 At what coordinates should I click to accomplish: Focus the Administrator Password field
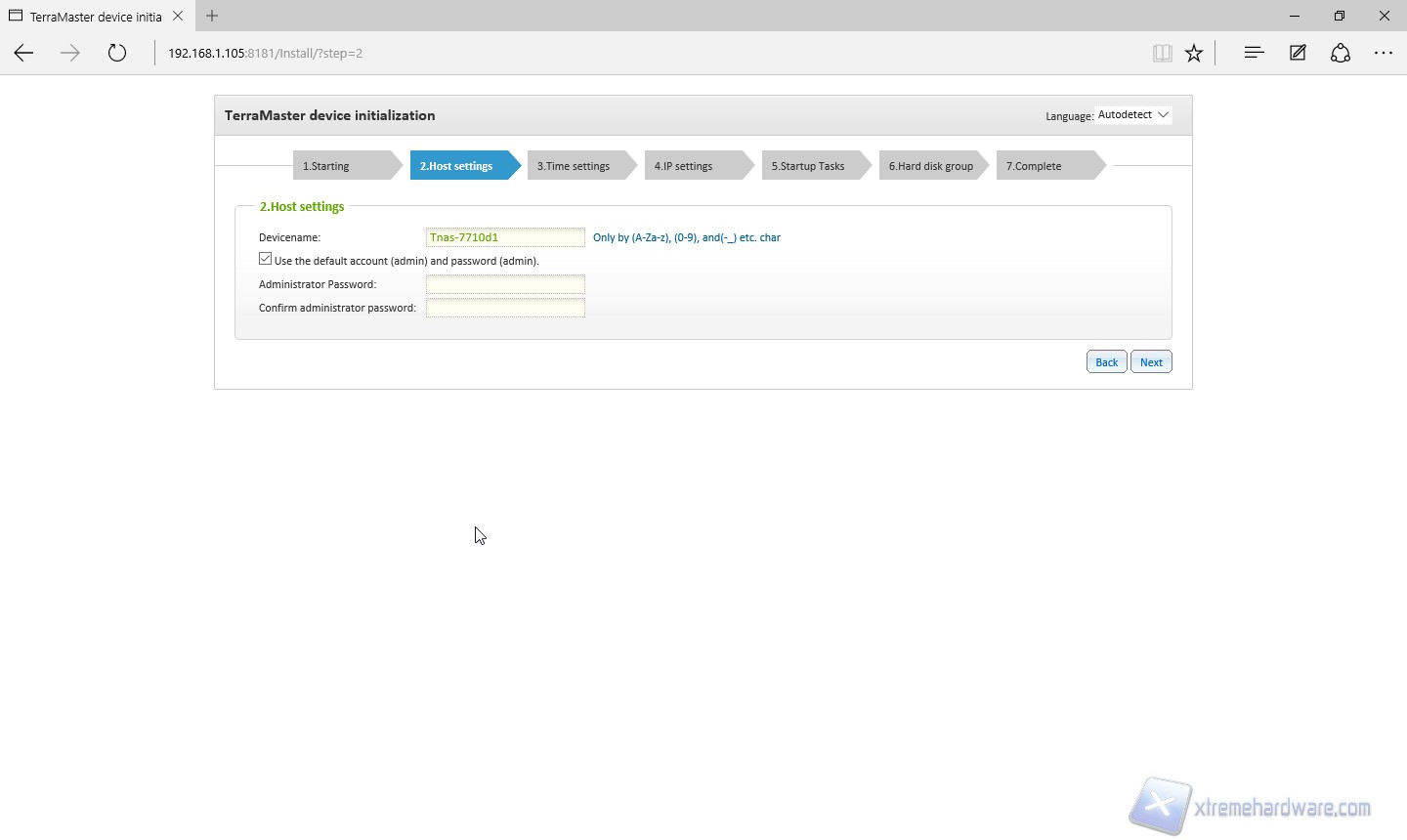tap(505, 284)
